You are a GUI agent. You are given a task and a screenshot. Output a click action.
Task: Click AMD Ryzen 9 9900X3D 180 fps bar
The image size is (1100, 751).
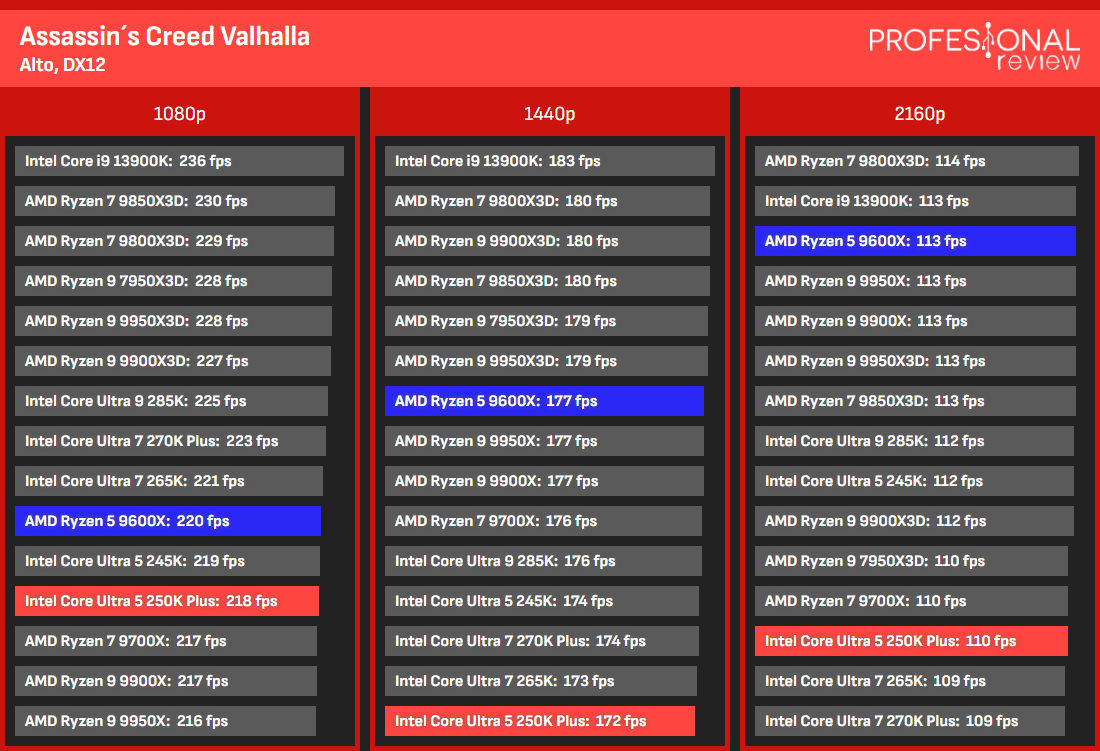point(547,241)
